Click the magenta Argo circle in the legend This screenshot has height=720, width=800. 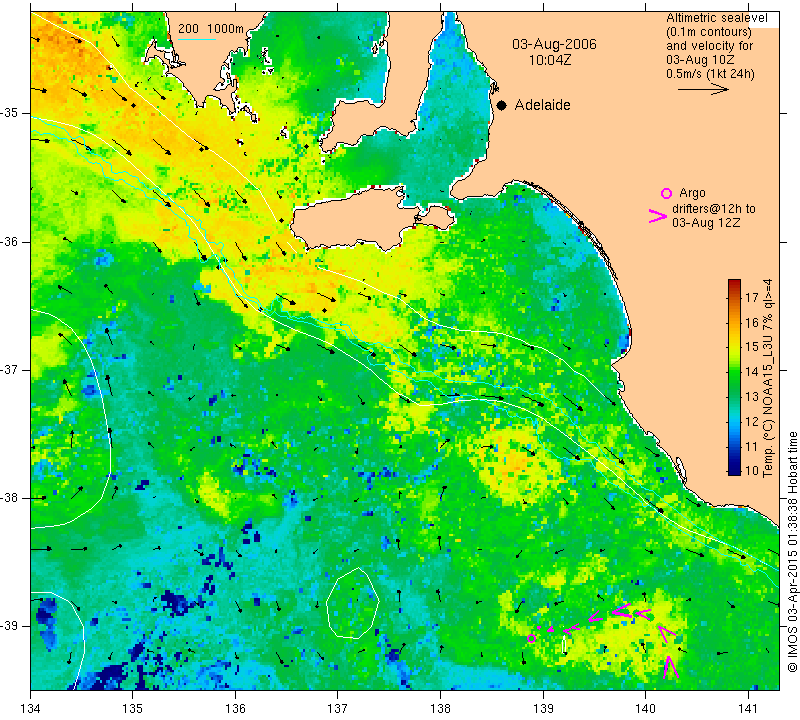click(666, 193)
